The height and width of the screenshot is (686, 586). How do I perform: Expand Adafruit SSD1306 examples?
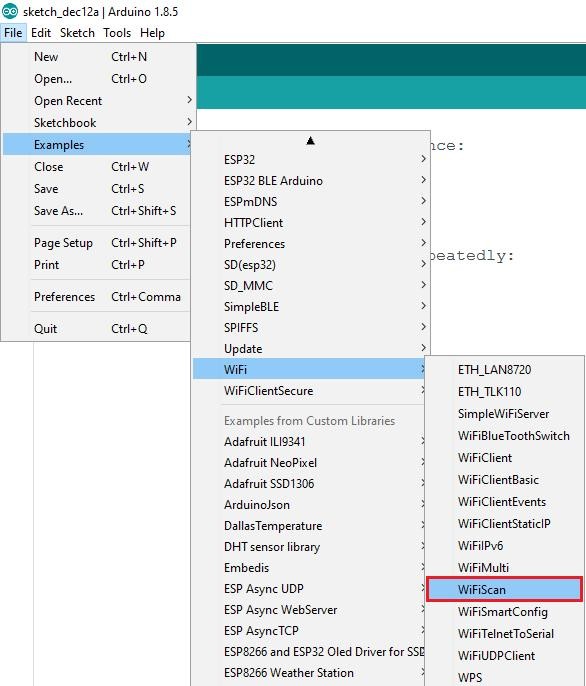(x=309, y=483)
